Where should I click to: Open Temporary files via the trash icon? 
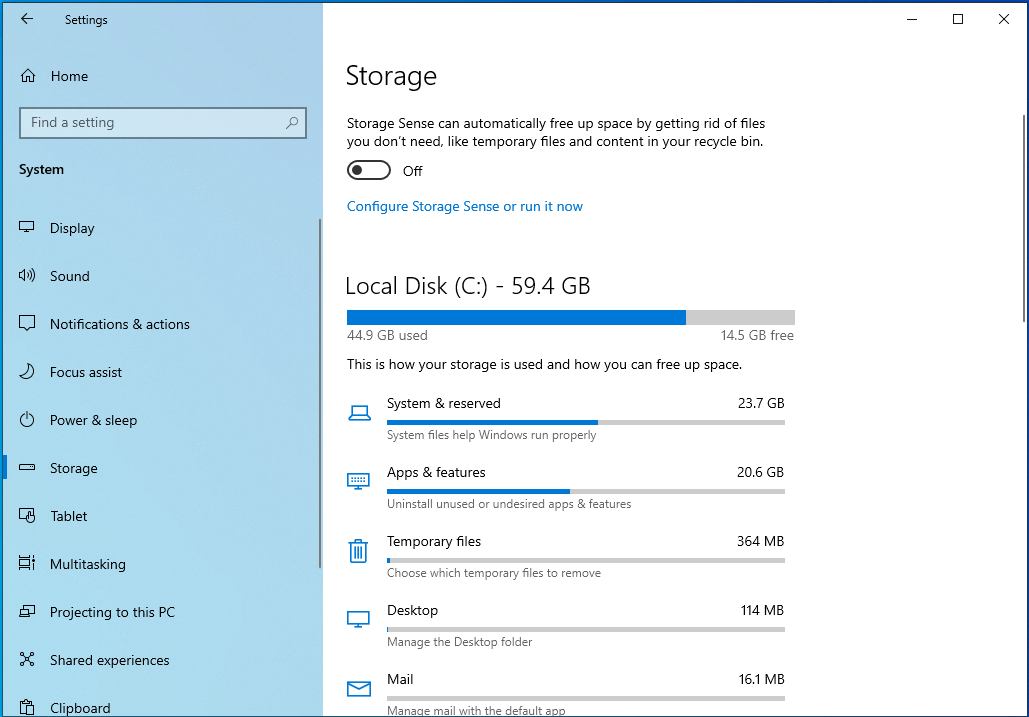click(x=358, y=550)
